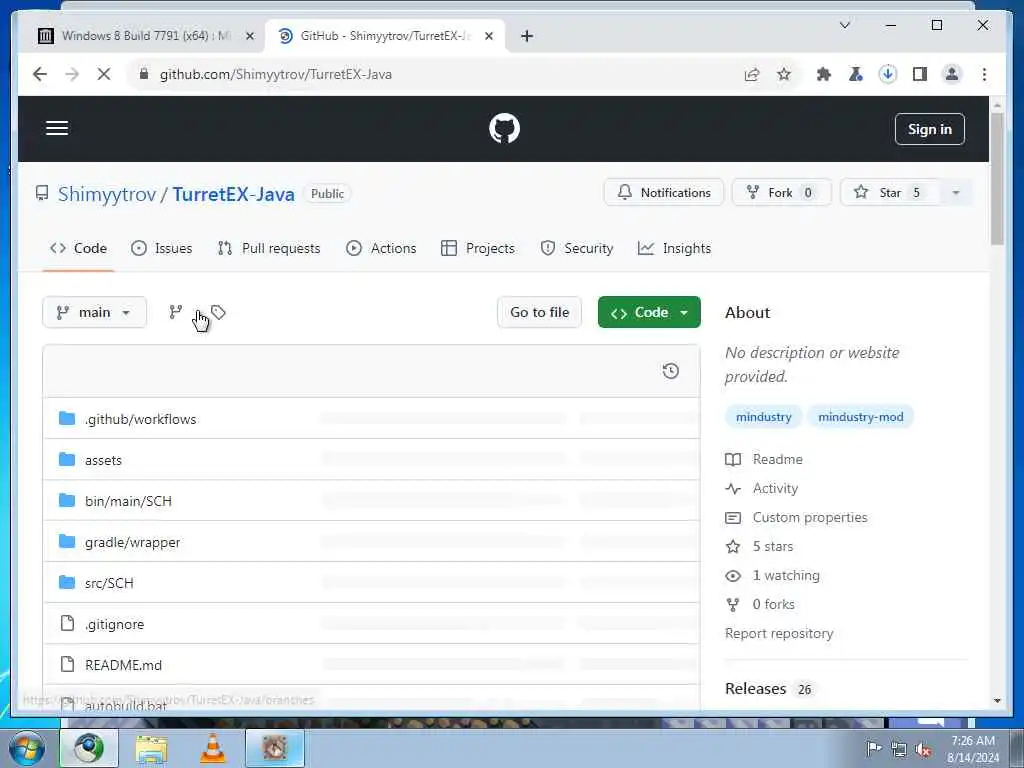Open the Shimyytrov owner link
The height and width of the screenshot is (768, 1024).
(107, 194)
